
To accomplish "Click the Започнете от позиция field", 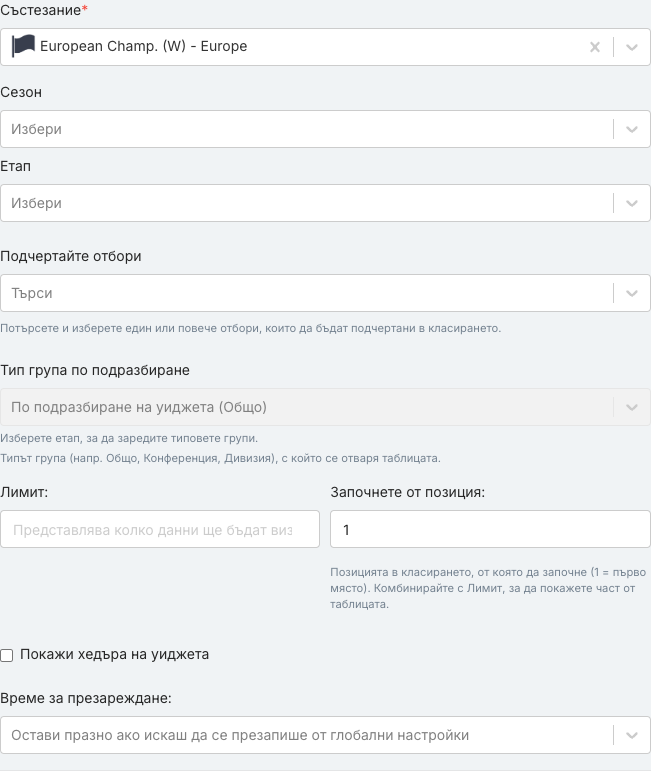I will click(490, 529).
